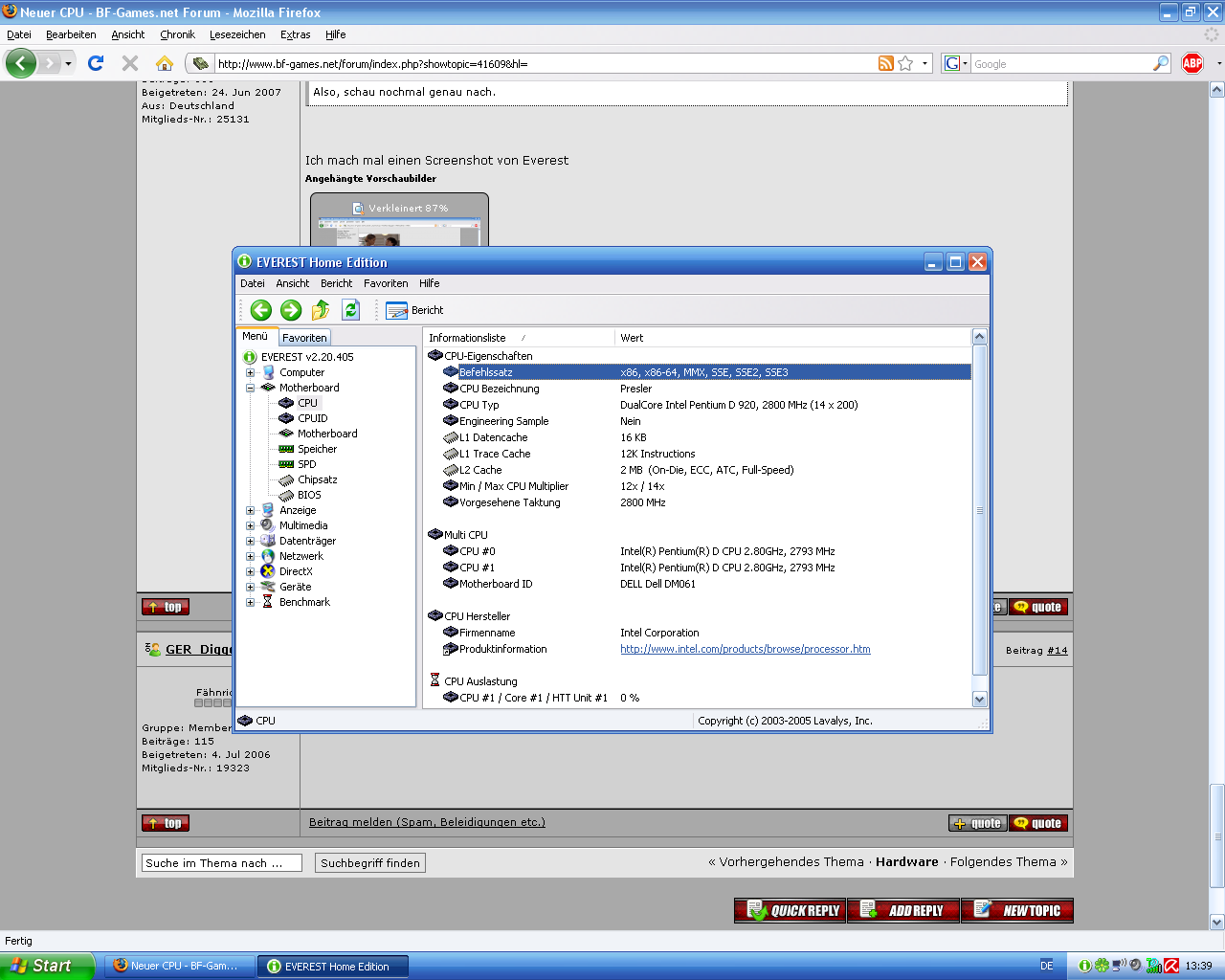Open the SPD tree item
The width and height of the screenshot is (1225, 980).
tap(306, 464)
